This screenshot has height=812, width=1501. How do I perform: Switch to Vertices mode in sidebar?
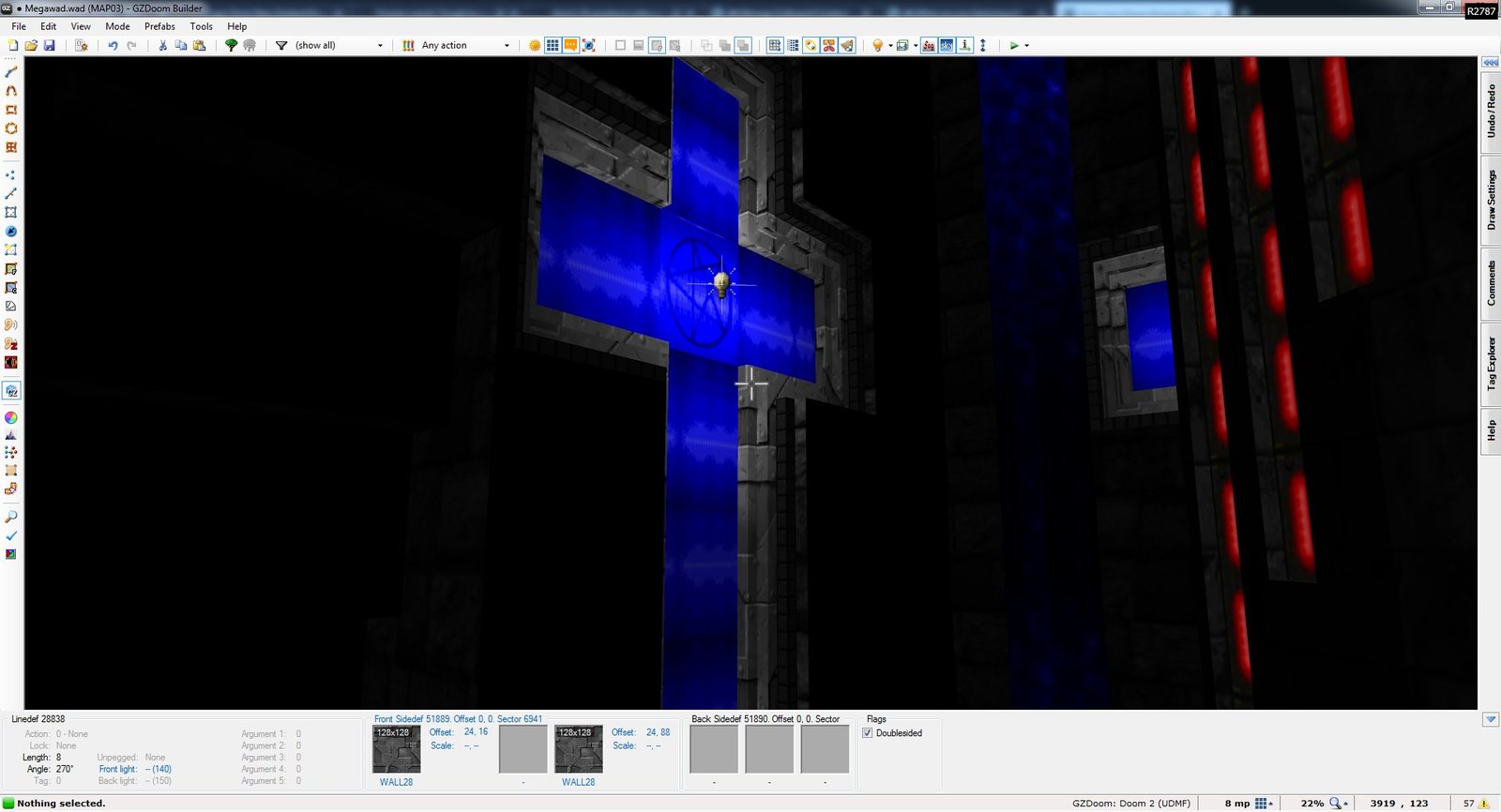tap(11, 174)
